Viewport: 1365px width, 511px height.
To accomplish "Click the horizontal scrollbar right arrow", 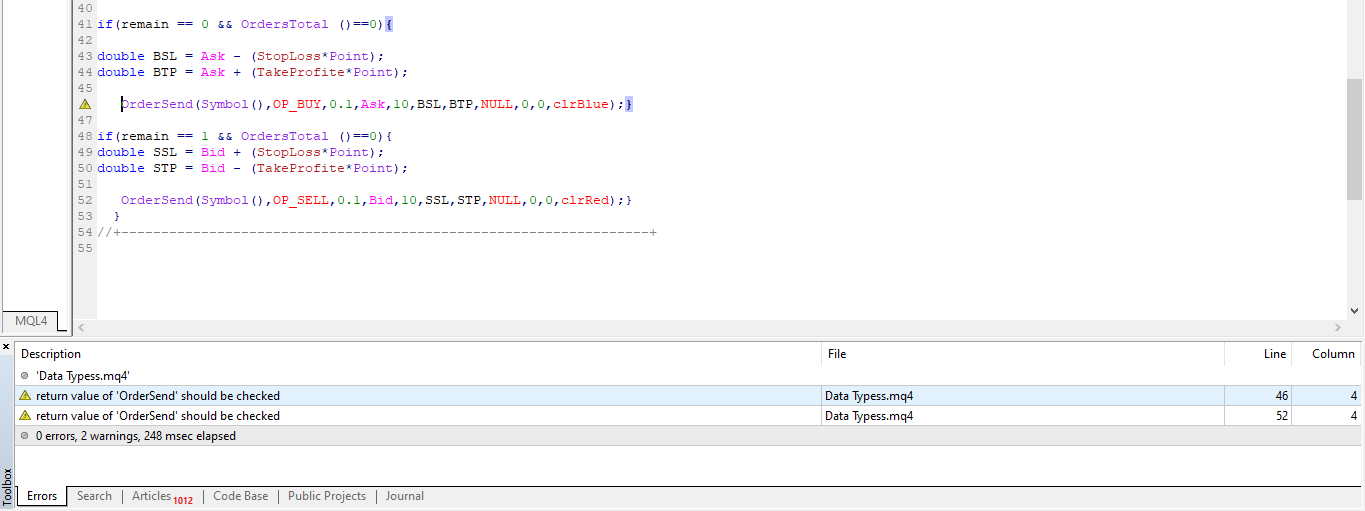I will [1338, 327].
